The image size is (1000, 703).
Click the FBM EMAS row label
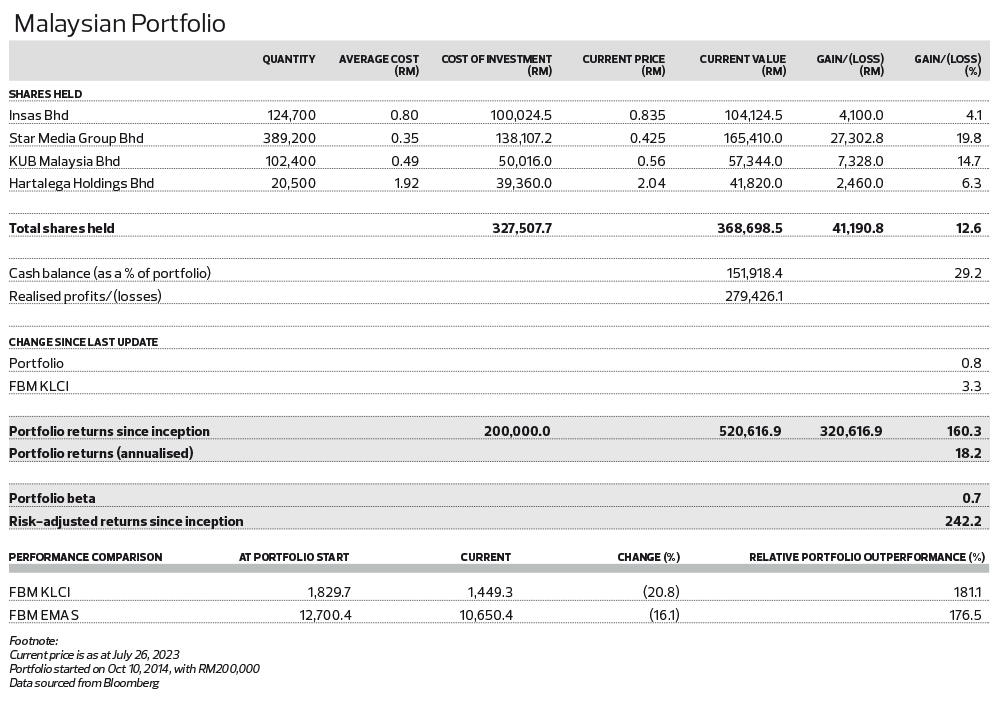pyautogui.click(x=42, y=614)
